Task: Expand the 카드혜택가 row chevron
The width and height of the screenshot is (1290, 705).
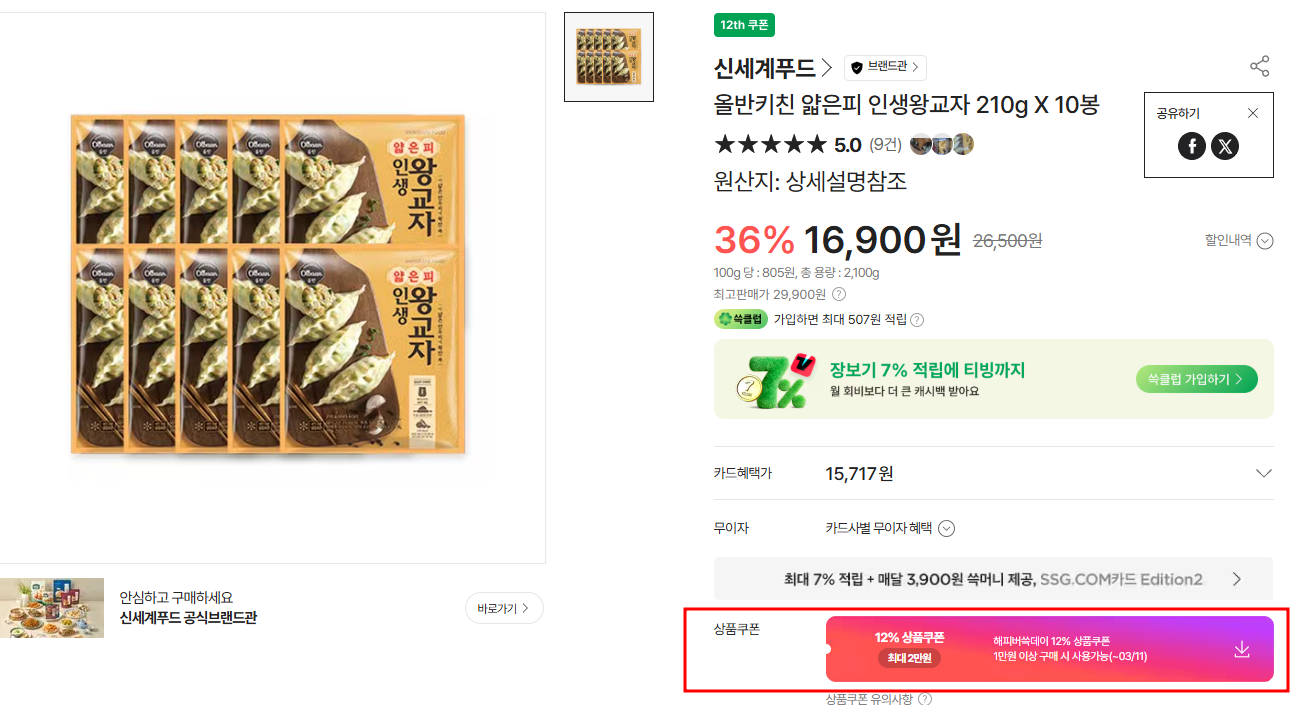Action: [1263, 473]
